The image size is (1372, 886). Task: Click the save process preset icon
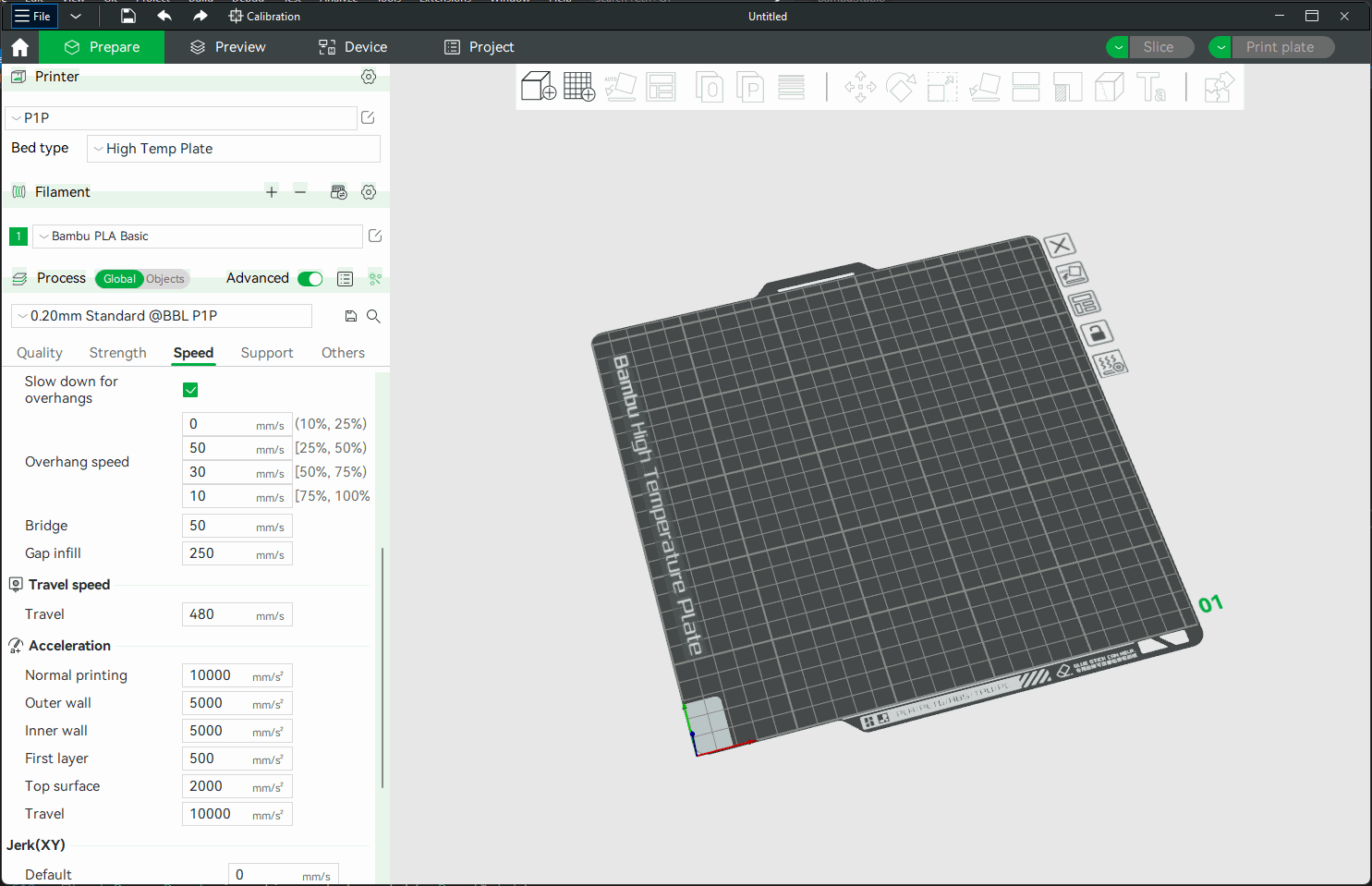tap(351, 316)
